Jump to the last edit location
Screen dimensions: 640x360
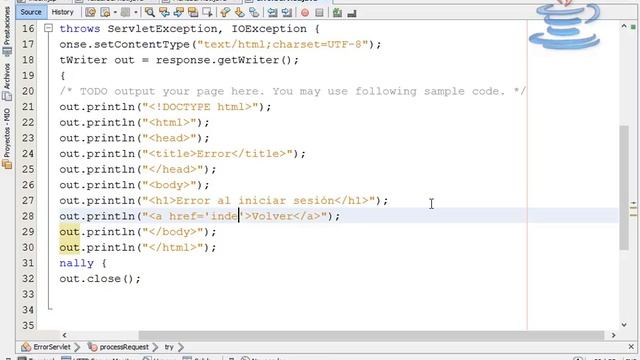pyautogui.click(x=91, y=13)
